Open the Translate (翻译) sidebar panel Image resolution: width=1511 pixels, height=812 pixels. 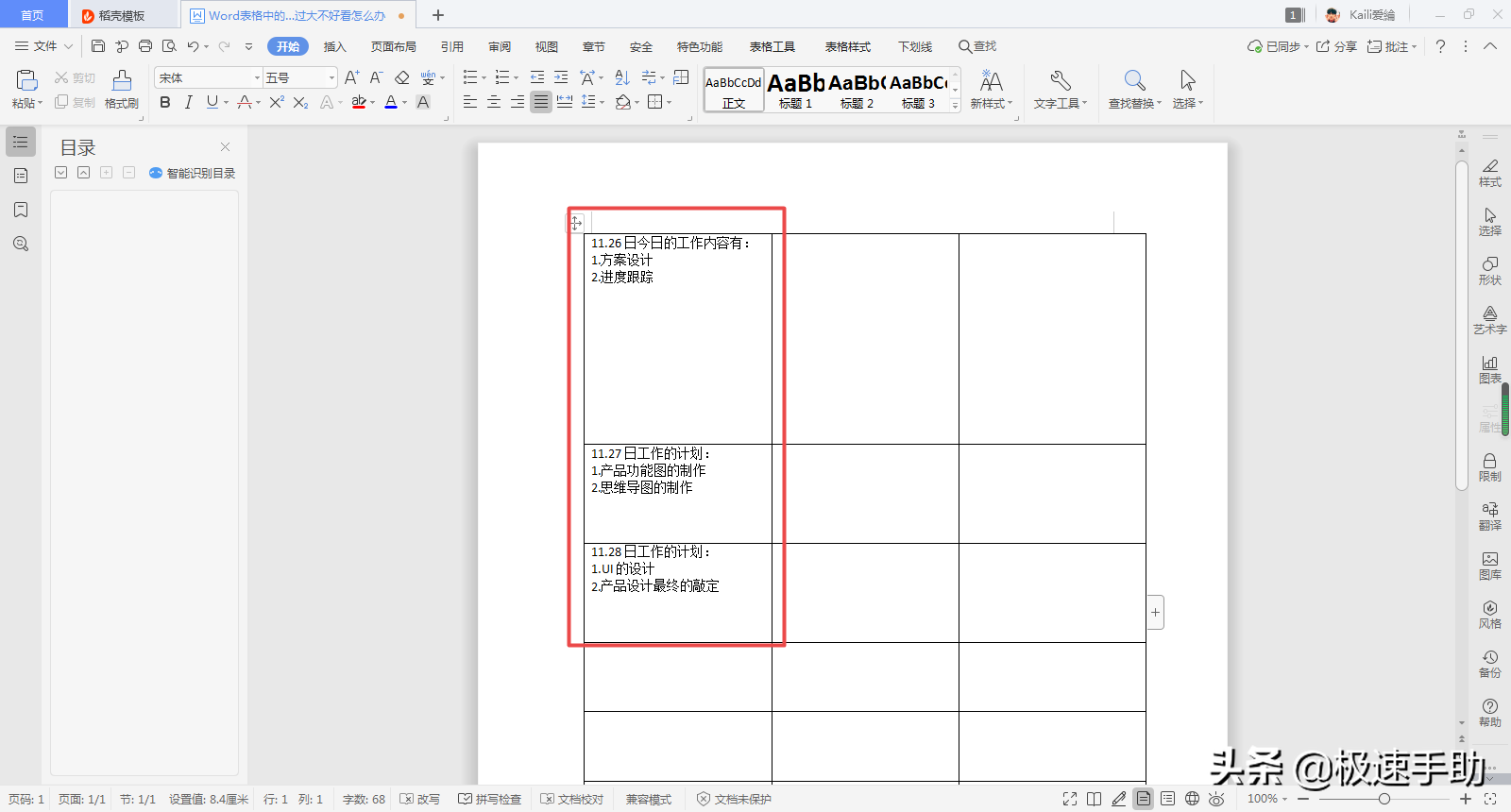click(1490, 516)
